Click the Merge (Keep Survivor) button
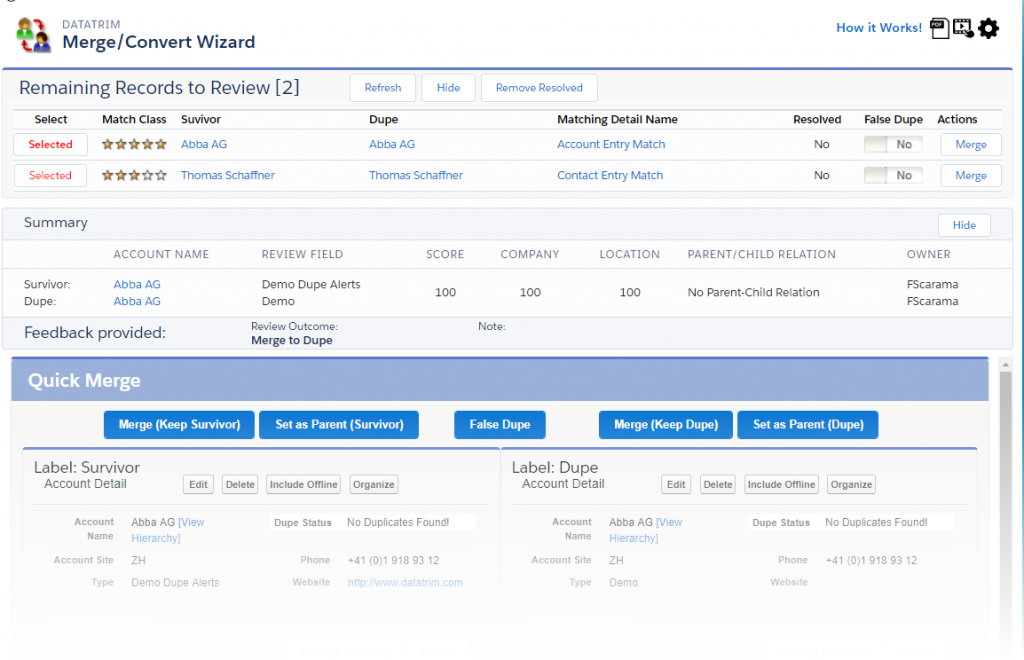The width and height of the screenshot is (1024, 660). point(179,425)
